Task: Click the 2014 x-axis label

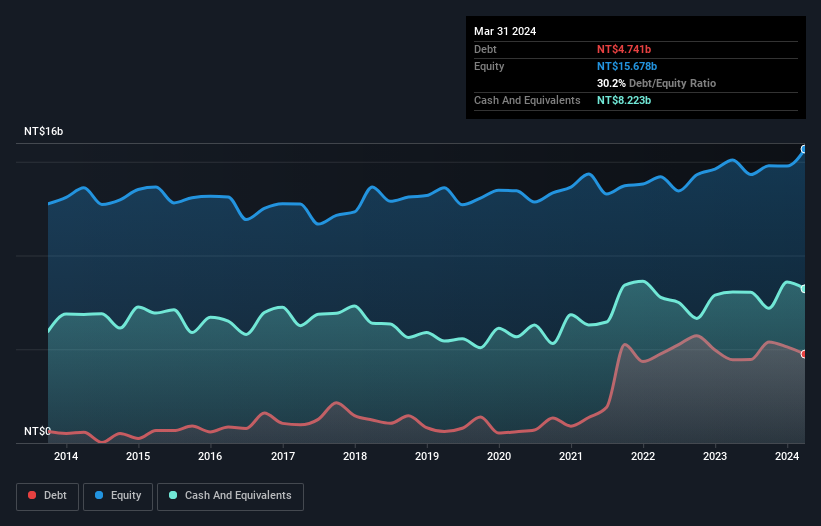Action: tap(66, 456)
